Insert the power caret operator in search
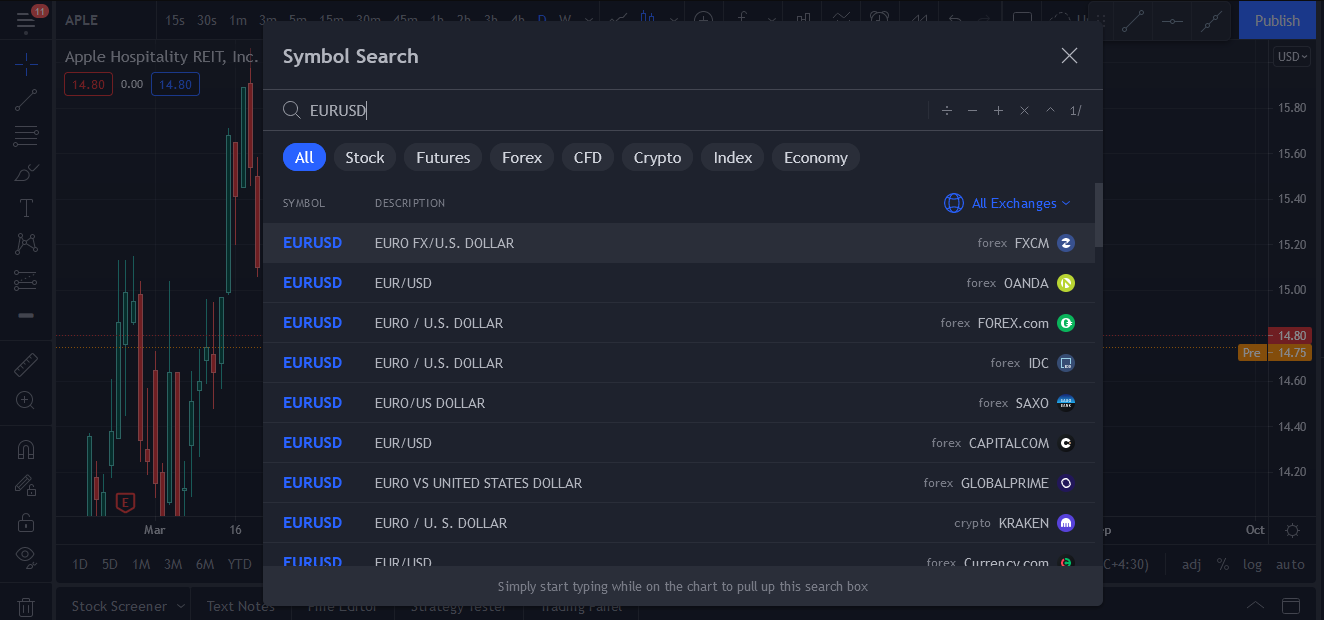 click(x=1050, y=110)
